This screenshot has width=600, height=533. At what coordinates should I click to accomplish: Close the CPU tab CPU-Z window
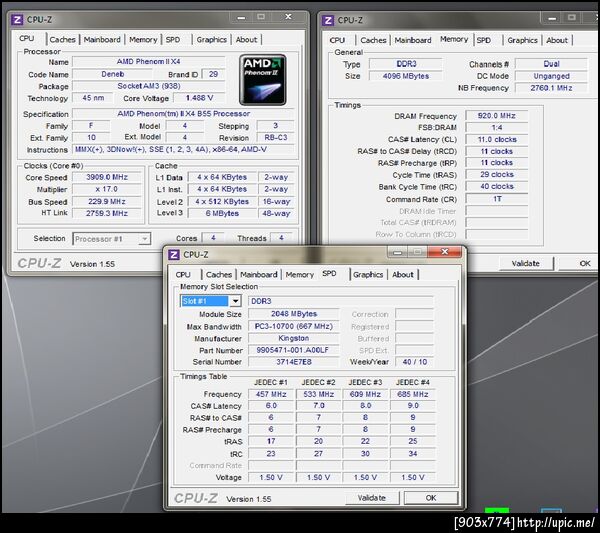pyautogui.click(x=289, y=17)
